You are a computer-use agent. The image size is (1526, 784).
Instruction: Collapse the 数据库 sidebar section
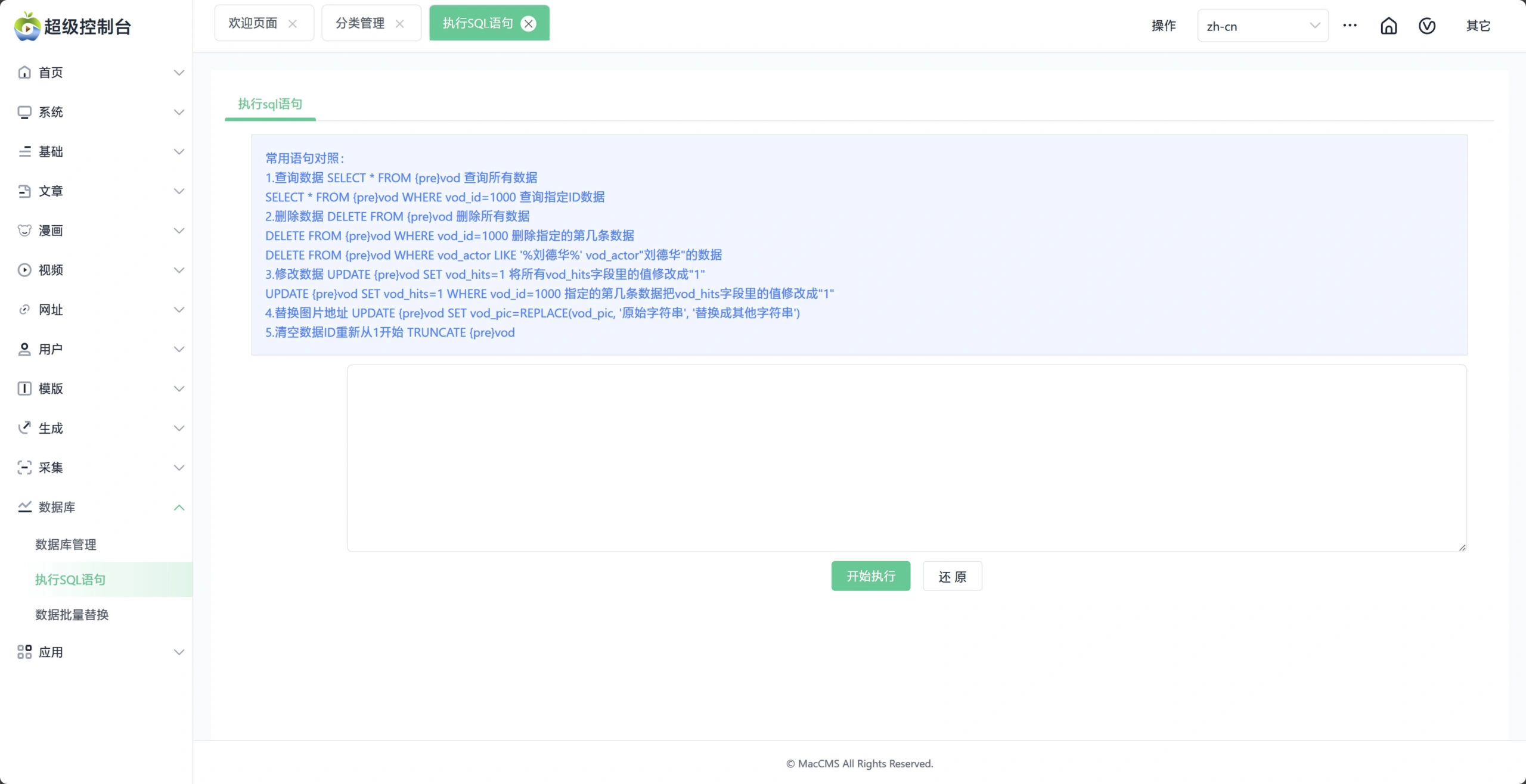click(x=179, y=508)
